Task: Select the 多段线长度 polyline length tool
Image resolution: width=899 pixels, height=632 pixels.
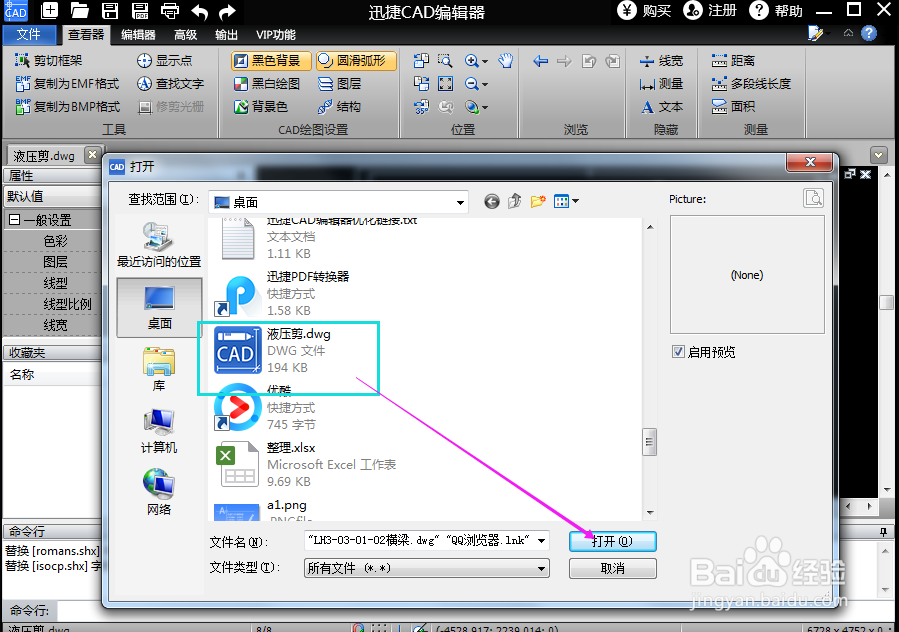Action: tap(751, 84)
